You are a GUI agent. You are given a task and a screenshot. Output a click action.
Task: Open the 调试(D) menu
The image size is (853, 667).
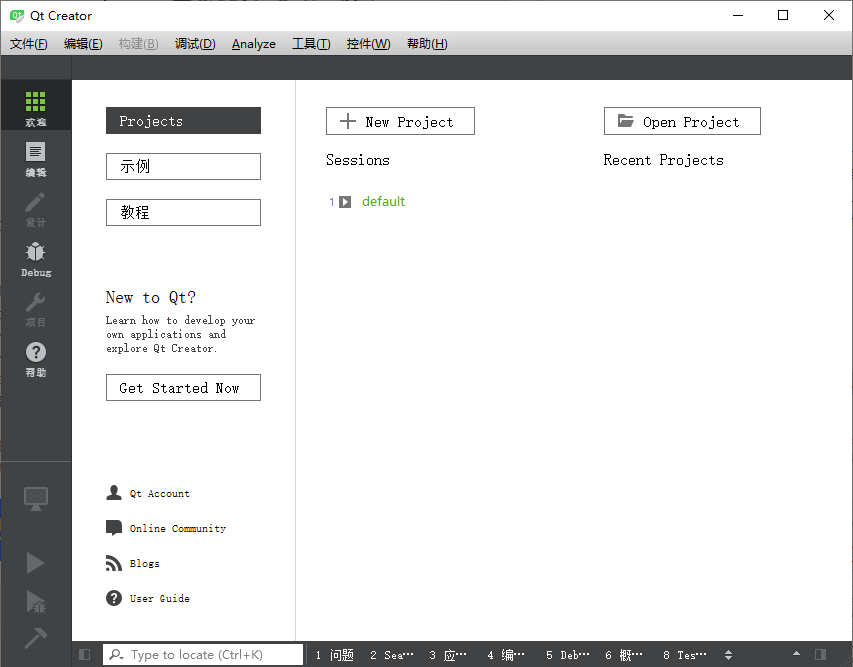(195, 44)
